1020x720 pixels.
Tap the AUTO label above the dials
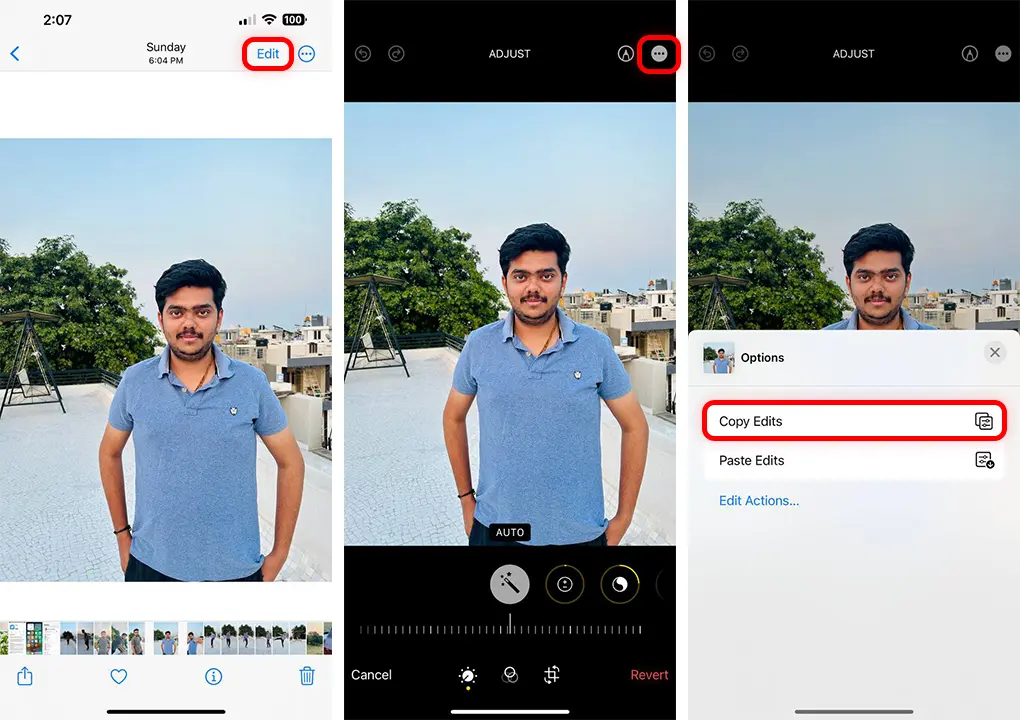510,532
